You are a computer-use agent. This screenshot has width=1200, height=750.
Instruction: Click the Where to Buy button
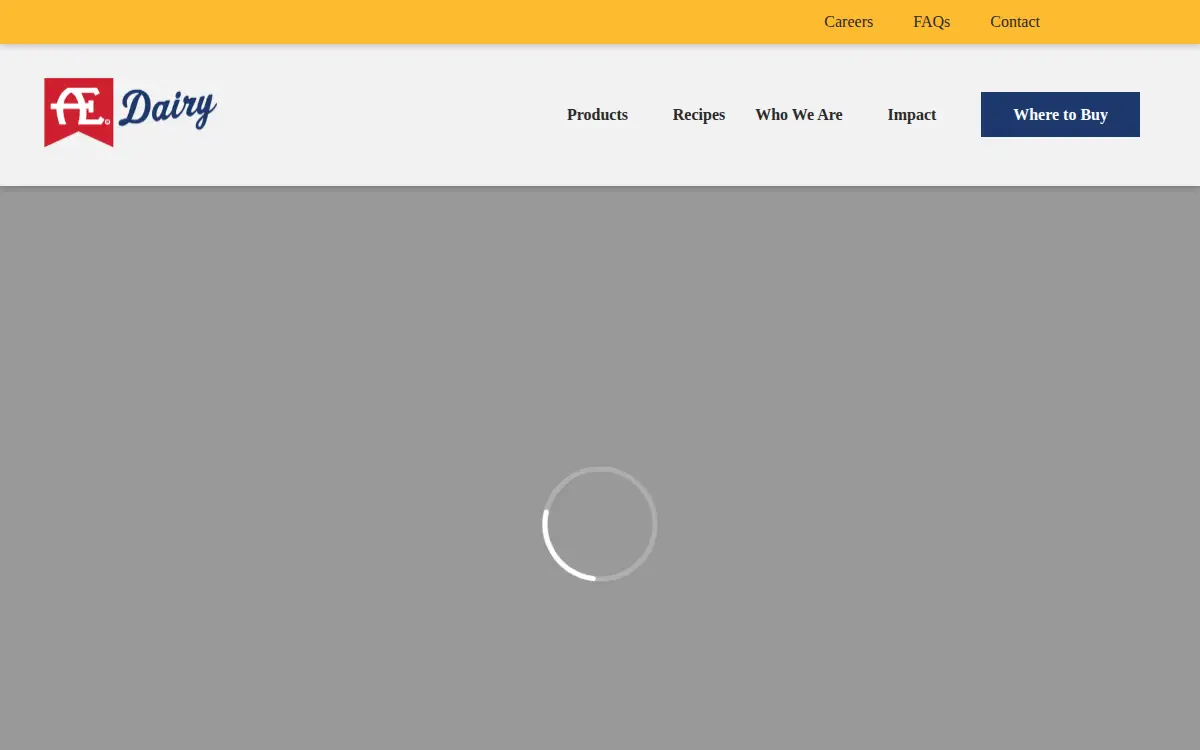pos(1060,115)
